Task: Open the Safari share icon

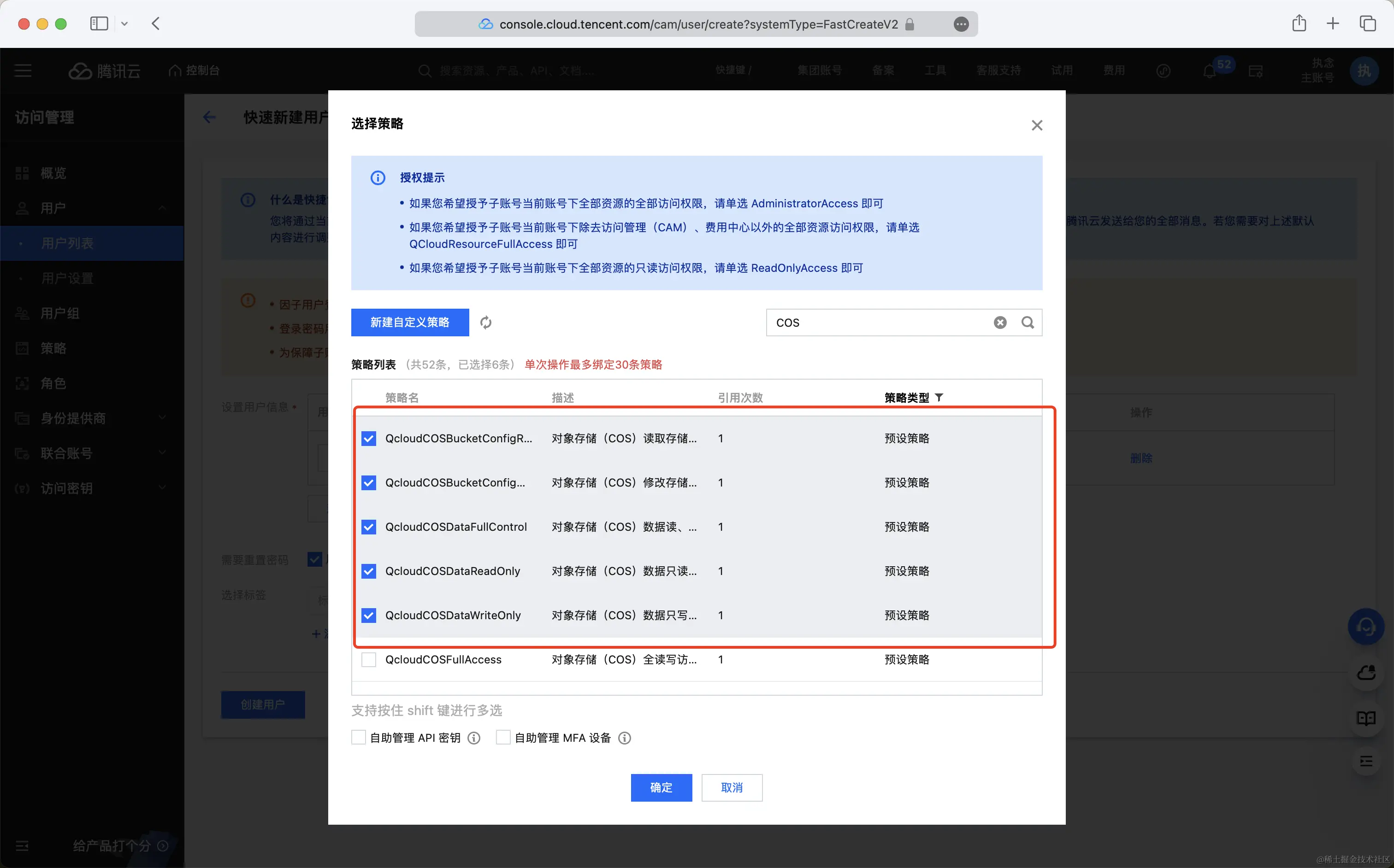Action: click(x=1299, y=23)
